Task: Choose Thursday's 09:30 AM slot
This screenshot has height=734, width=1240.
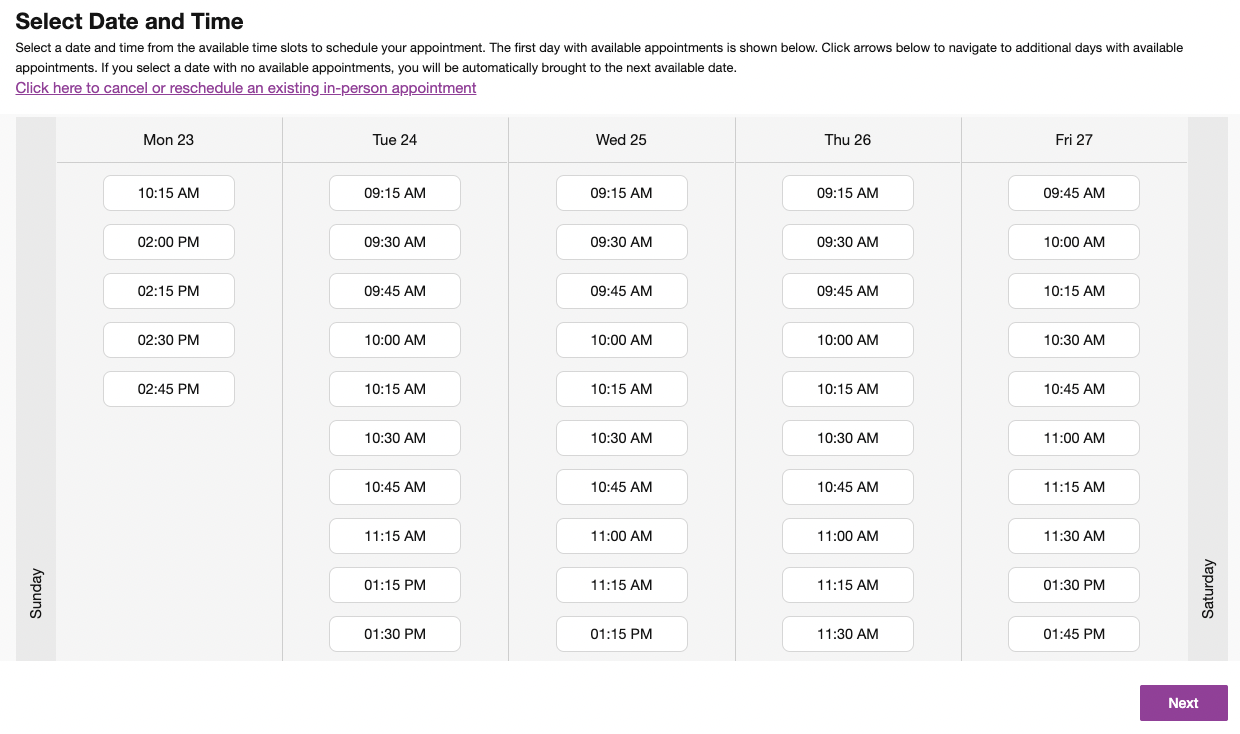Action: click(x=848, y=242)
